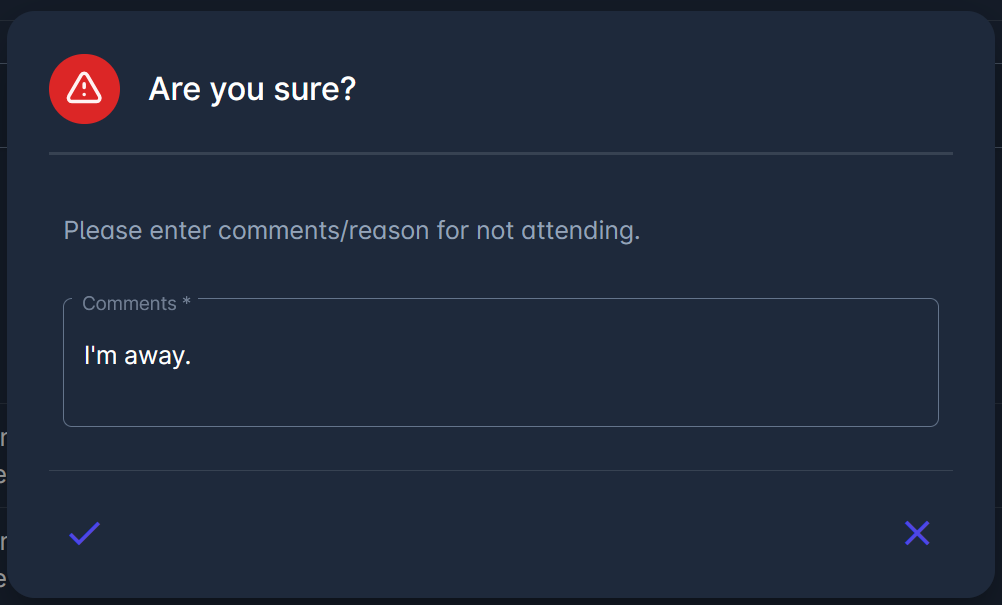
Task: Click the 'Are you sure?' dialog title
Action: [251, 89]
